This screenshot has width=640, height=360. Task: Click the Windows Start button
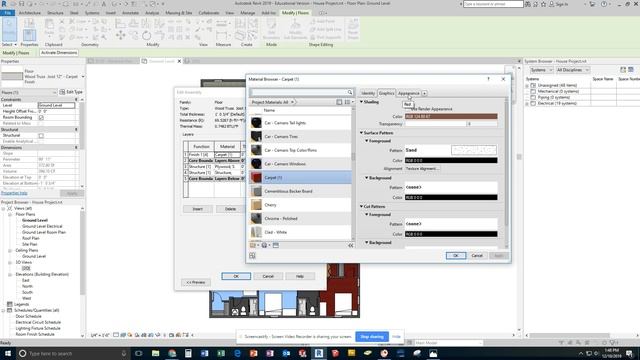point(8,353)
